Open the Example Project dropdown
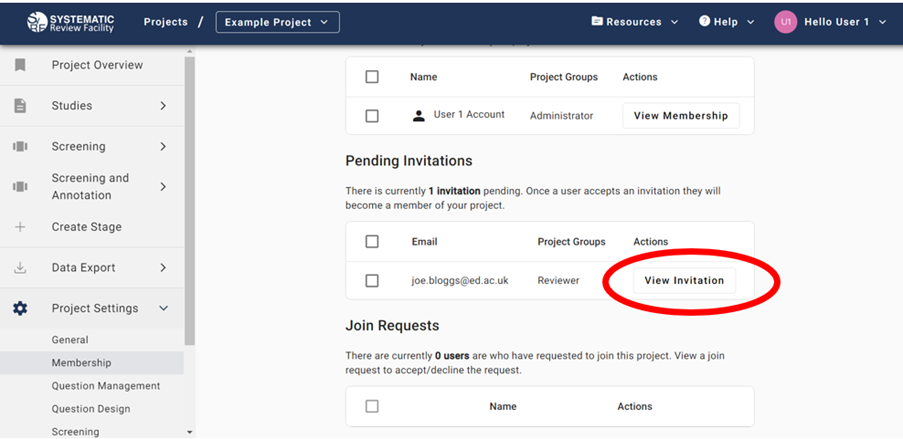Screen dimensions: 903x439 pos(277,22)
